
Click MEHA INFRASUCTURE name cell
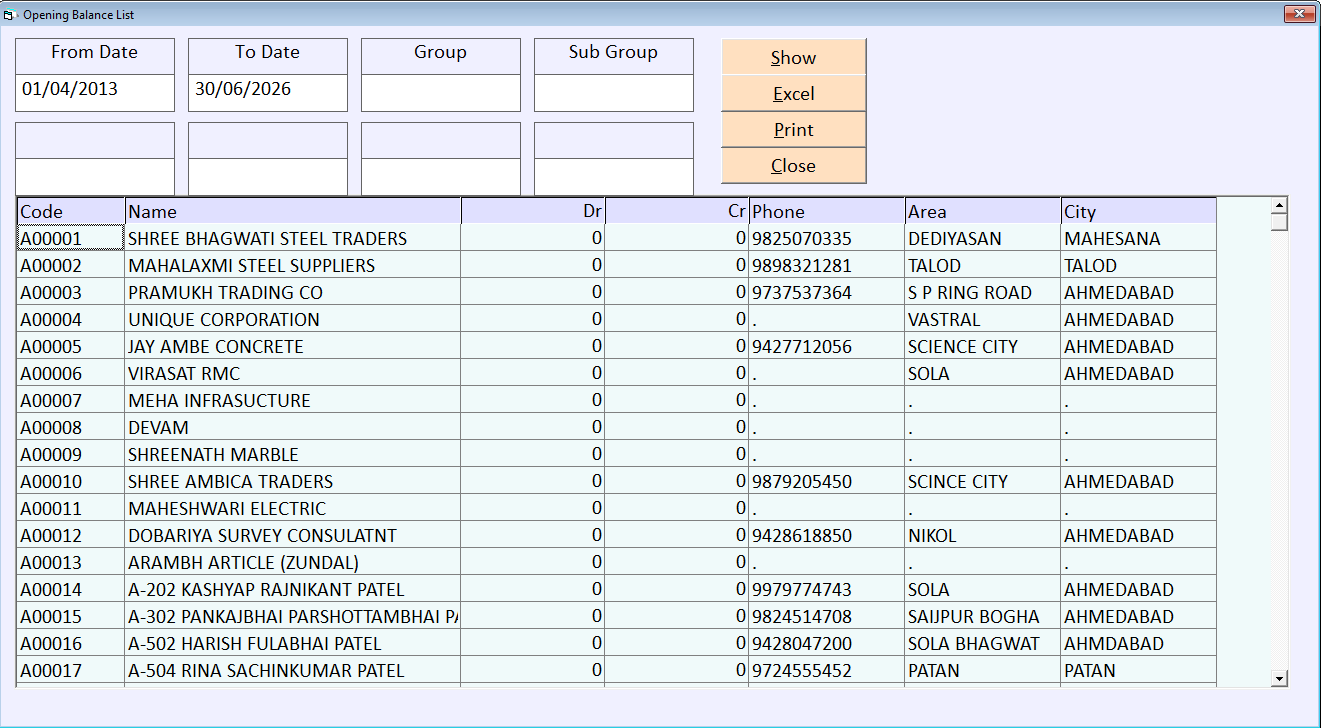(x=293, y=401)
